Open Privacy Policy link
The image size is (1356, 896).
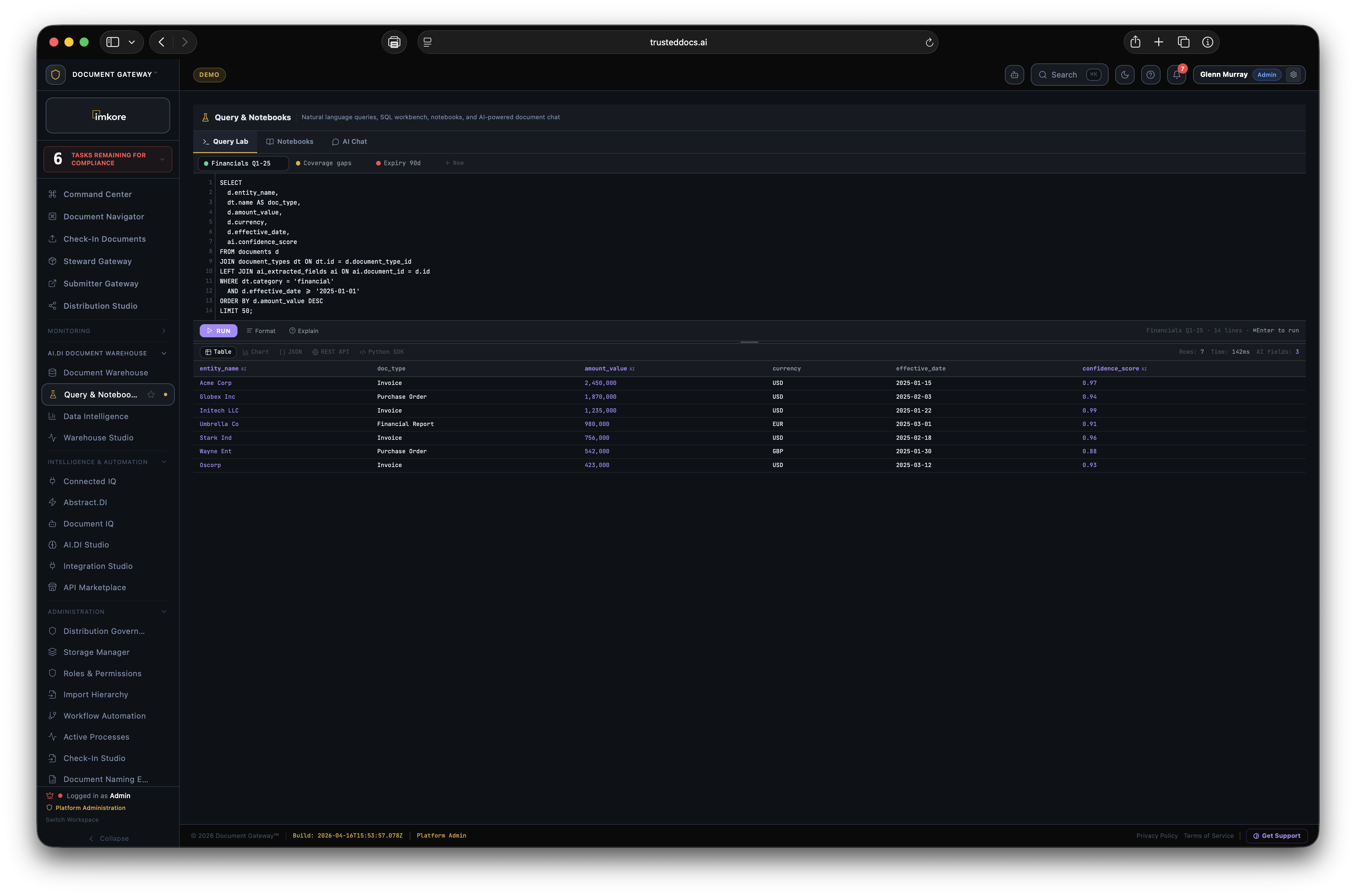tap(1157, 836)
